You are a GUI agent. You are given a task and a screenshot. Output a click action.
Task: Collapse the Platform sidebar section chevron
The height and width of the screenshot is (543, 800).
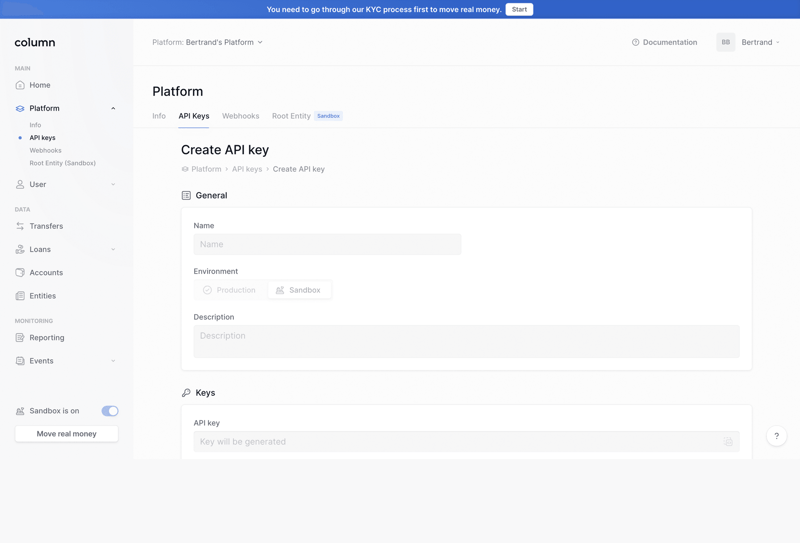pyautogui.click(x=113, y=108)
